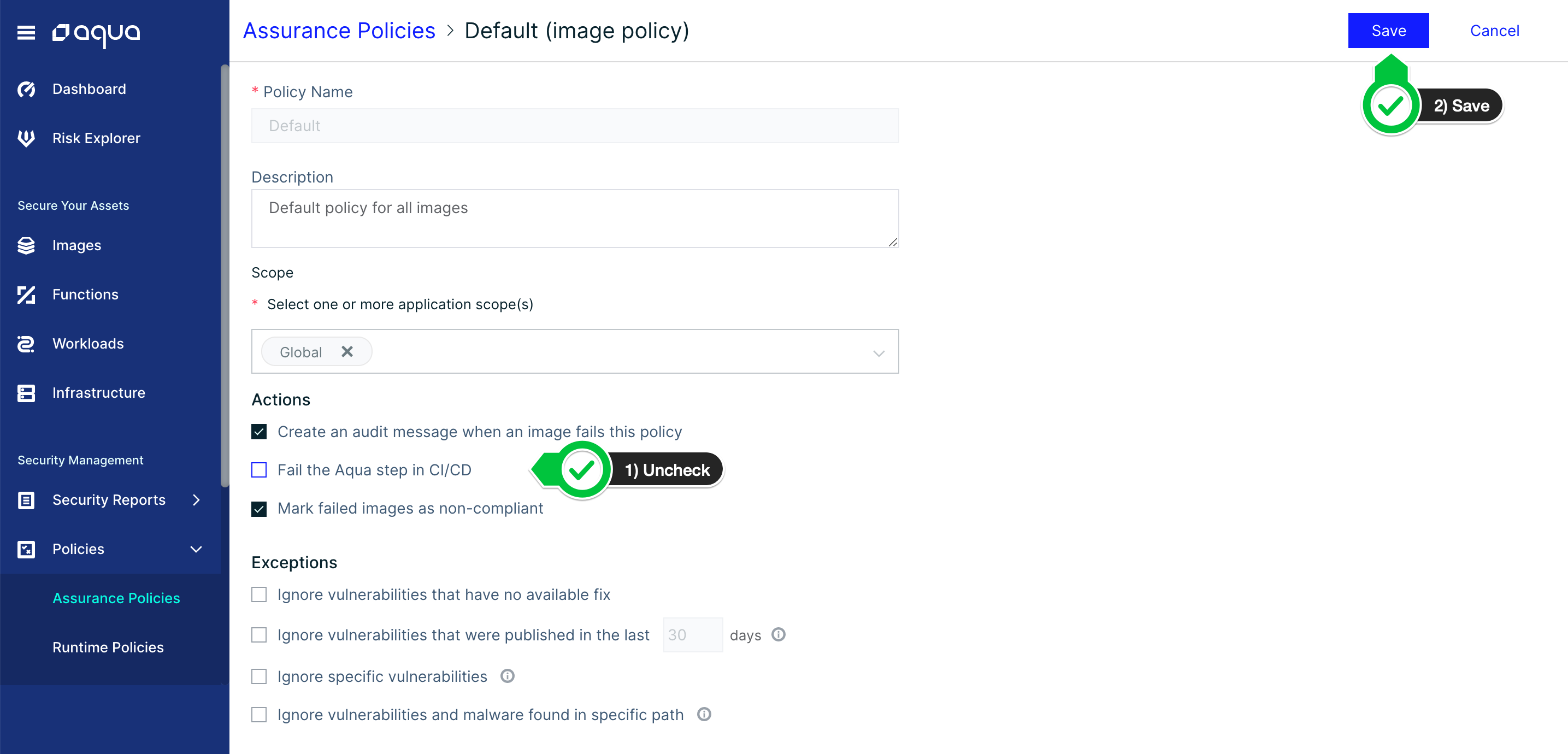Check Ignore specific vulnerabilities
This screenshot has width=1568, height=754.
tap(259, 676)
